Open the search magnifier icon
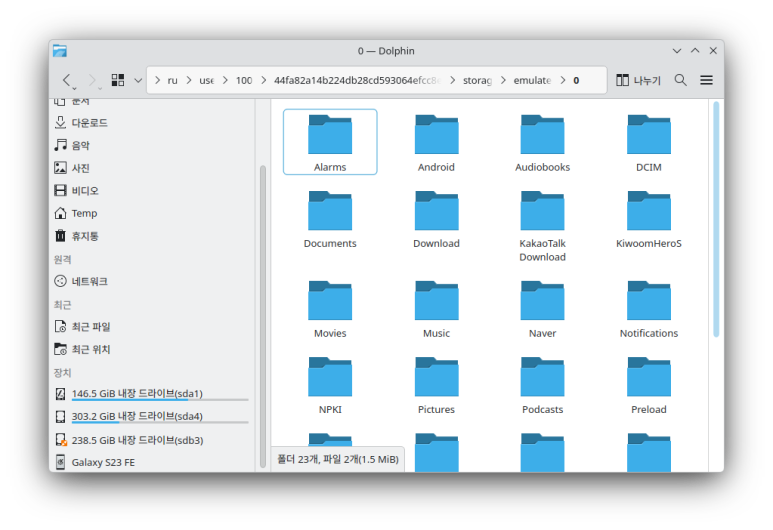 point(680,80)
